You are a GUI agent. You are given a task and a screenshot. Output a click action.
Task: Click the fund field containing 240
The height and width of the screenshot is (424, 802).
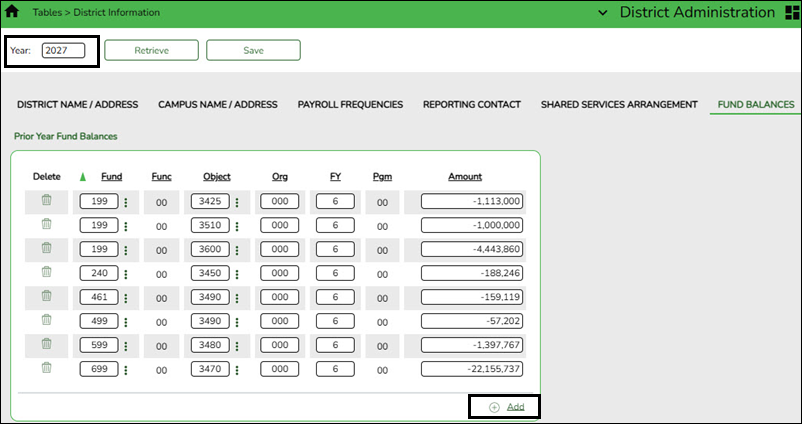[99, 273]
